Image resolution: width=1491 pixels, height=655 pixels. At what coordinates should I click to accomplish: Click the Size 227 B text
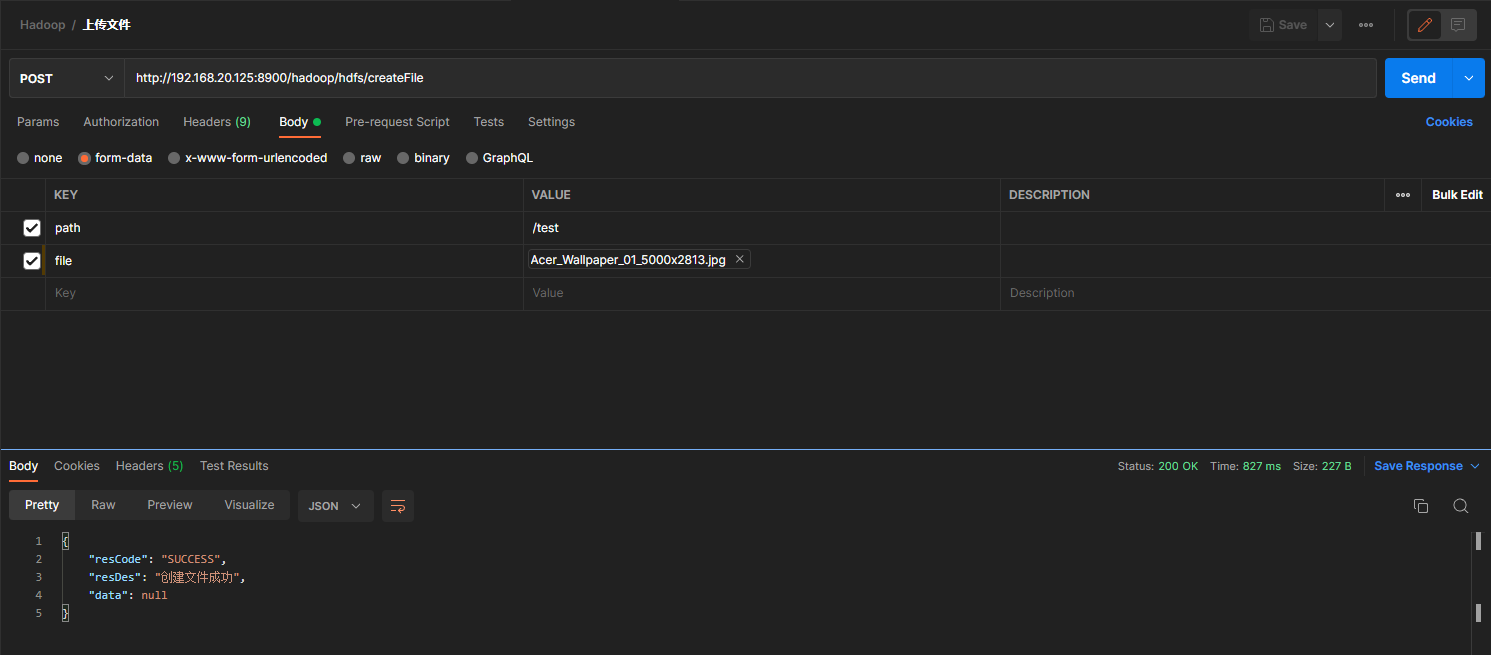(1322, 467)
